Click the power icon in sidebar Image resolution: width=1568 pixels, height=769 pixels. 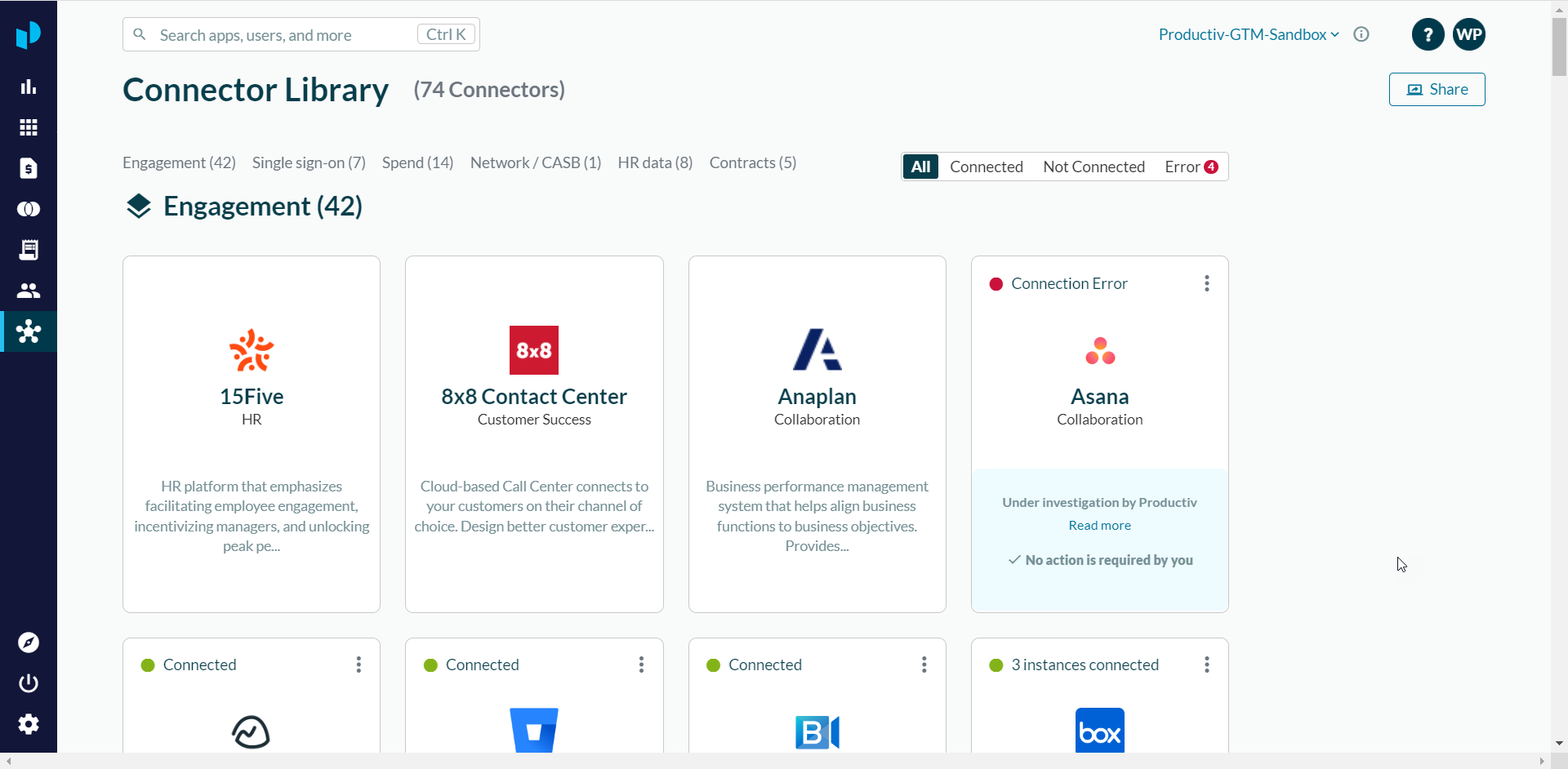pos(29,683)
